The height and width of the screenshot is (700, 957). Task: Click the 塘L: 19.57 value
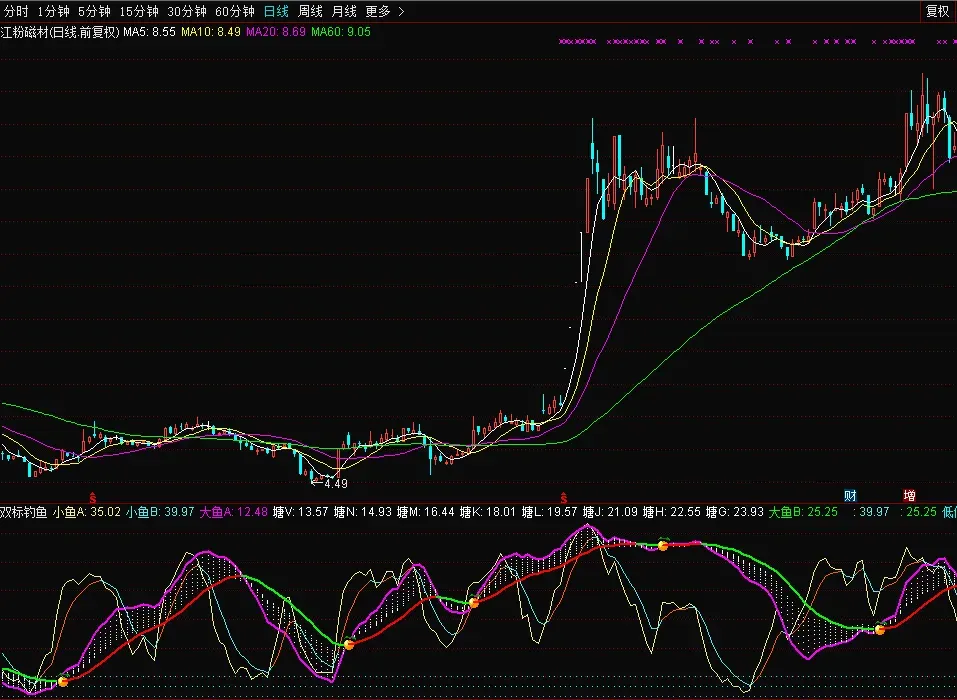549,512
